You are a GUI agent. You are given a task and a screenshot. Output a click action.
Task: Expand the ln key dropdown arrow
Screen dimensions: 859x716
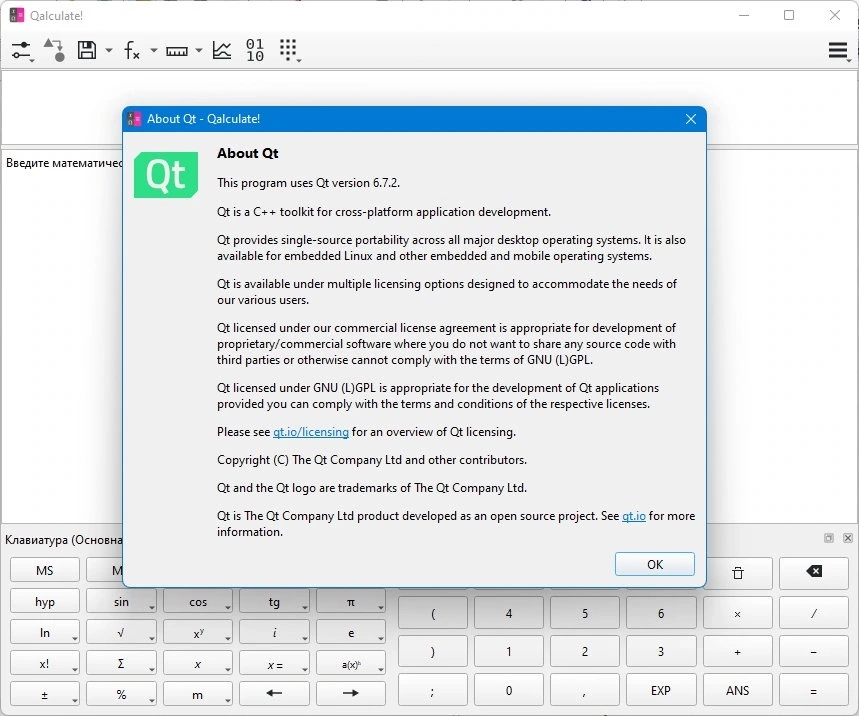(75, 639)
